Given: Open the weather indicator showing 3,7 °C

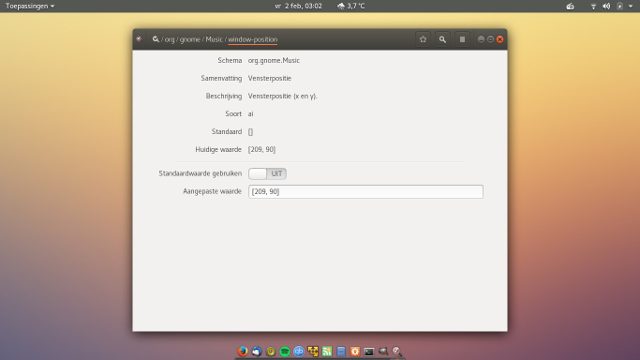Looking at the screenshot, I should [x=351, y=6].
